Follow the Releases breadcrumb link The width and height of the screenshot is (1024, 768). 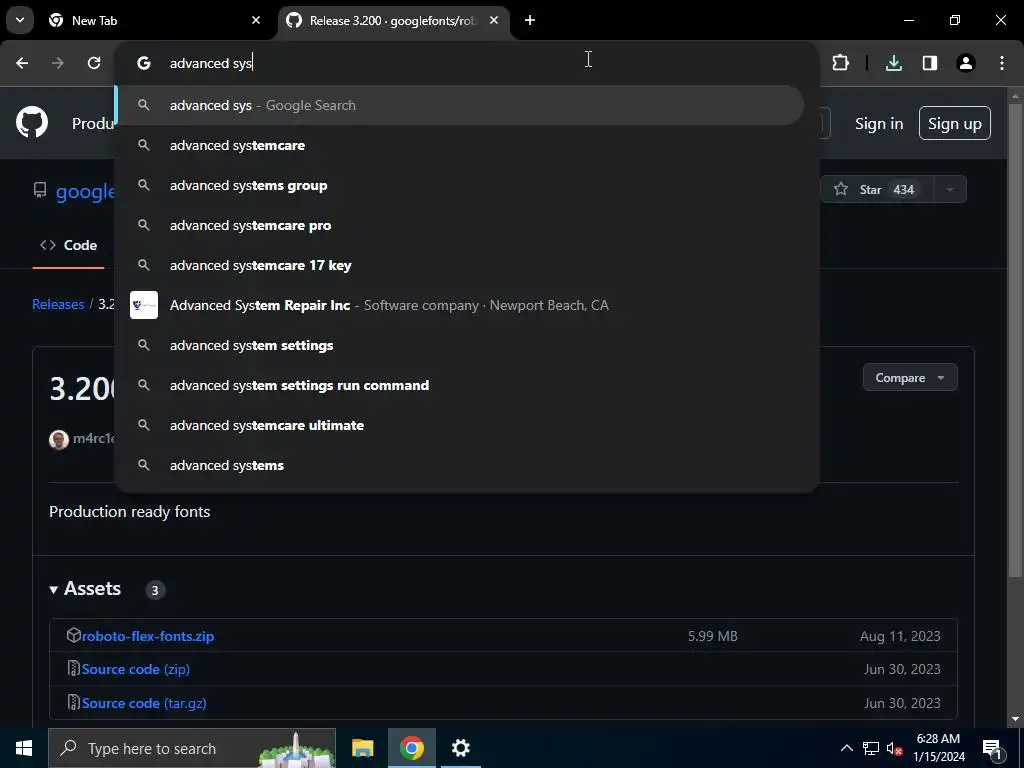pyautogui.click(x=58, y=304)
